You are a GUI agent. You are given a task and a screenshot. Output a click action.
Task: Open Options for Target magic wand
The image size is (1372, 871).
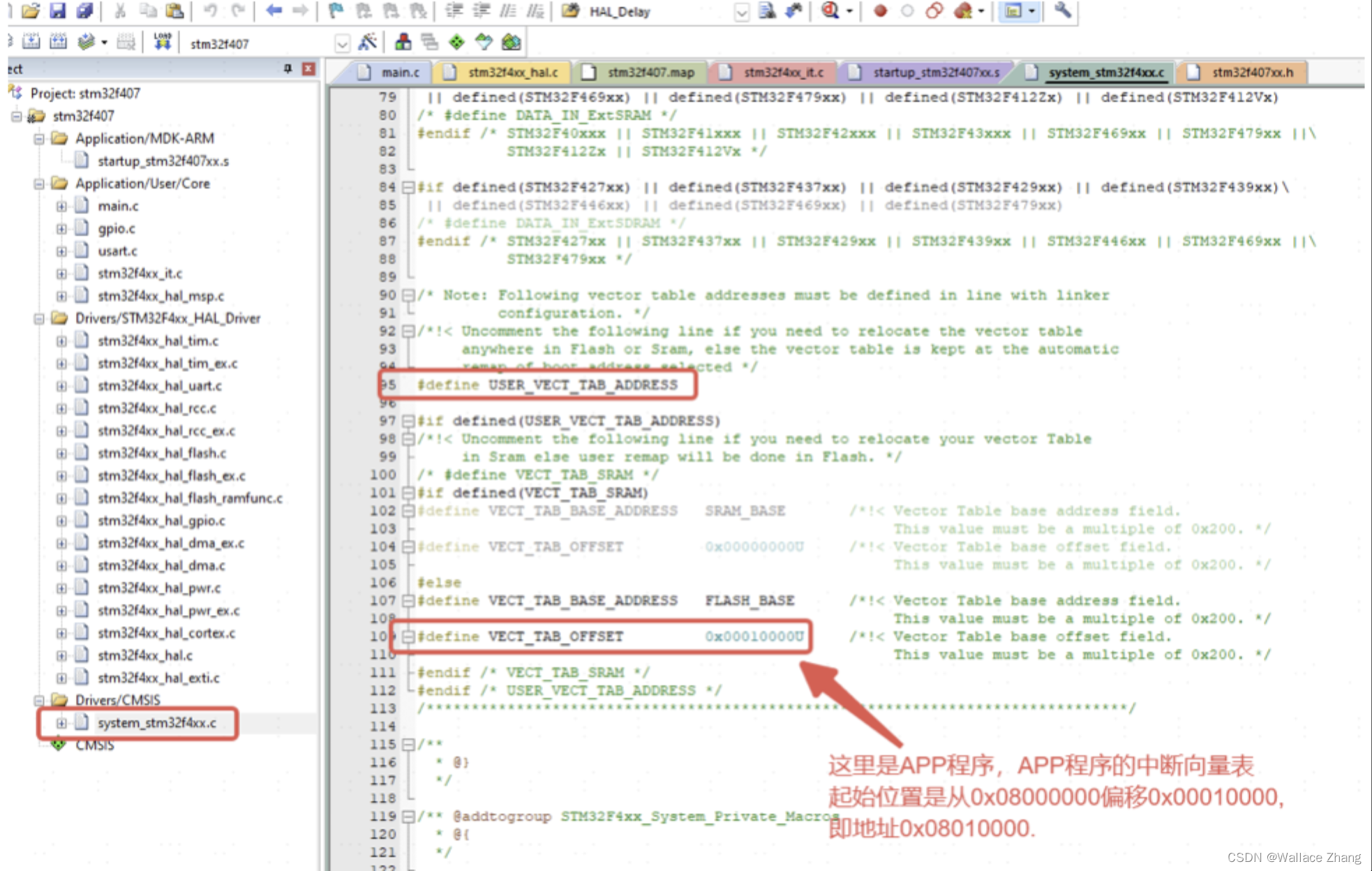pos(367,43)
